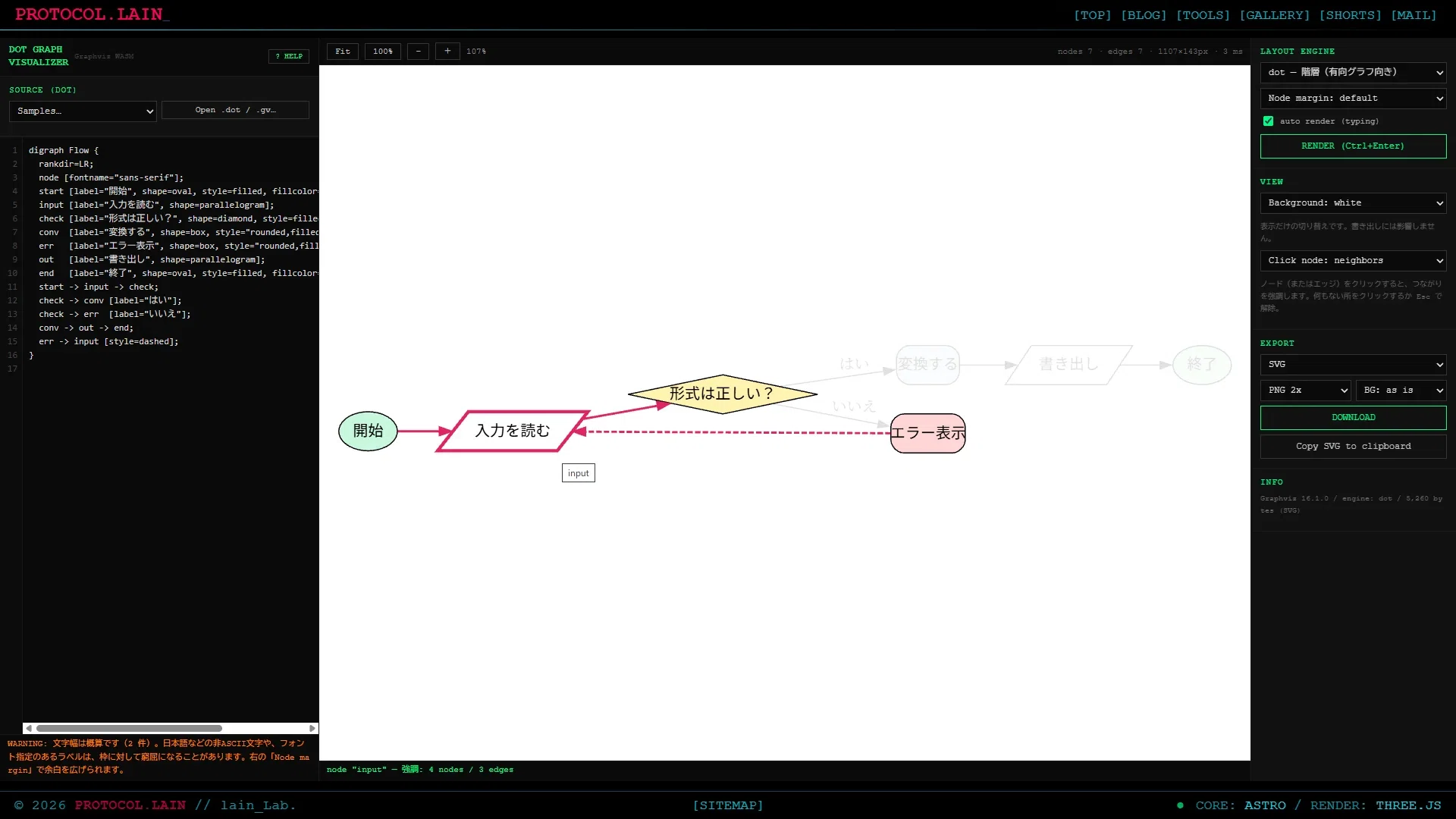Screen dimensions: 1456x819
Task: Click the HELP button
Action: coord(289,56)
